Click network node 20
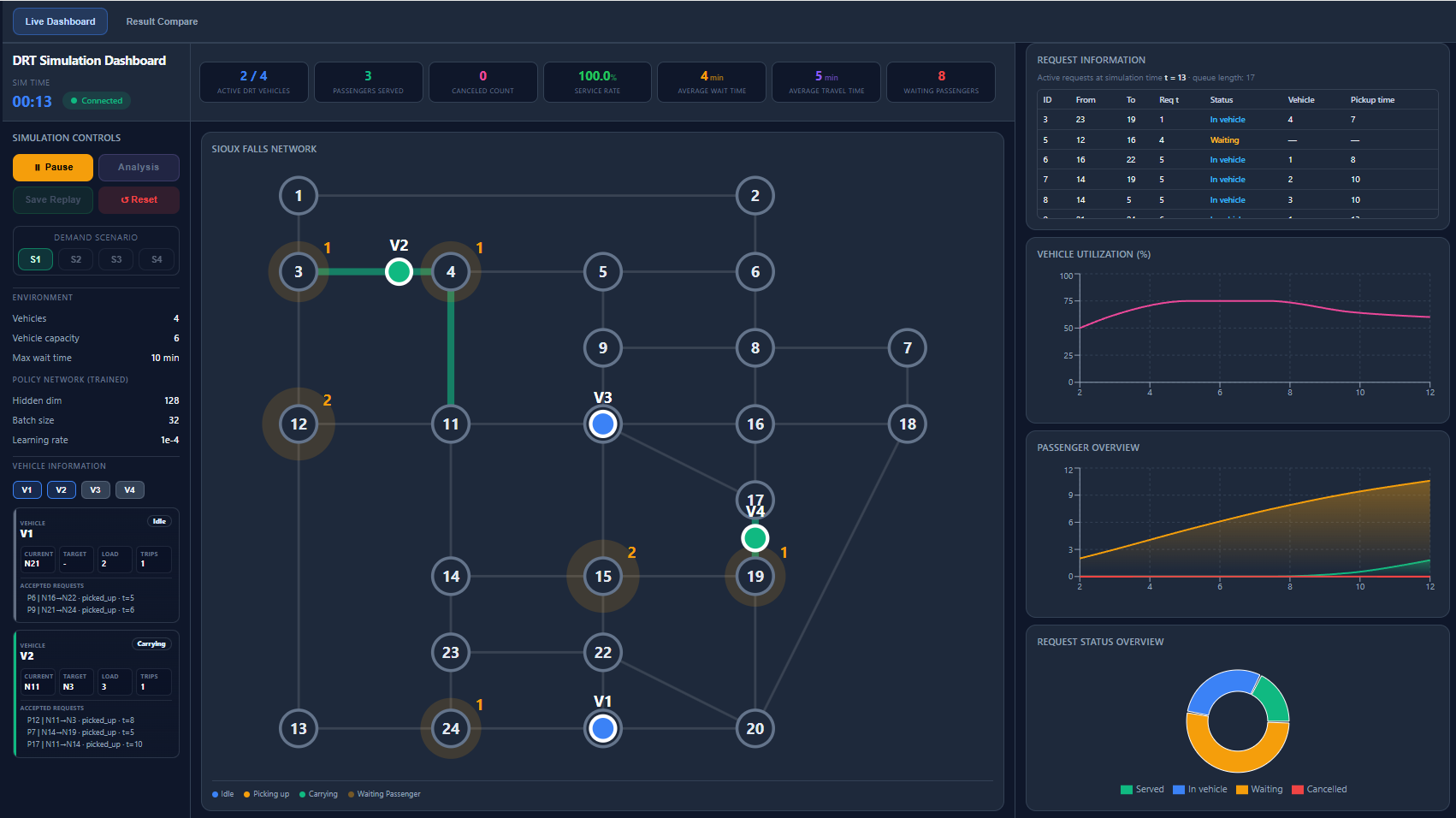This screenshot has width=1456, height=818. (755, 728)
